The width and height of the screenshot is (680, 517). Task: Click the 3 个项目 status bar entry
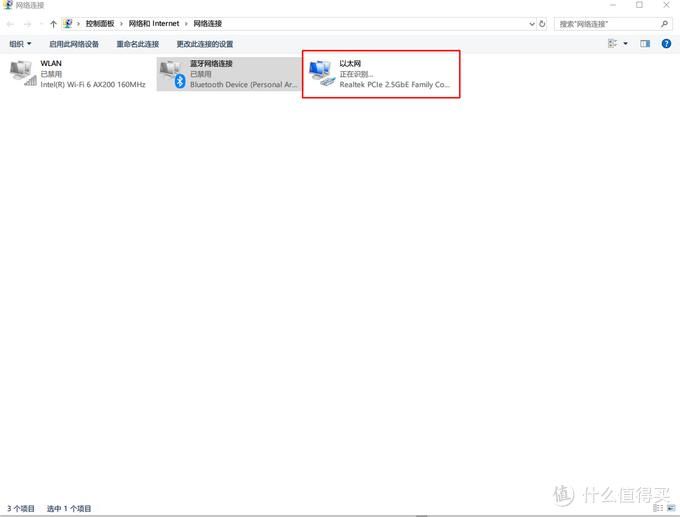coord(21,508)
